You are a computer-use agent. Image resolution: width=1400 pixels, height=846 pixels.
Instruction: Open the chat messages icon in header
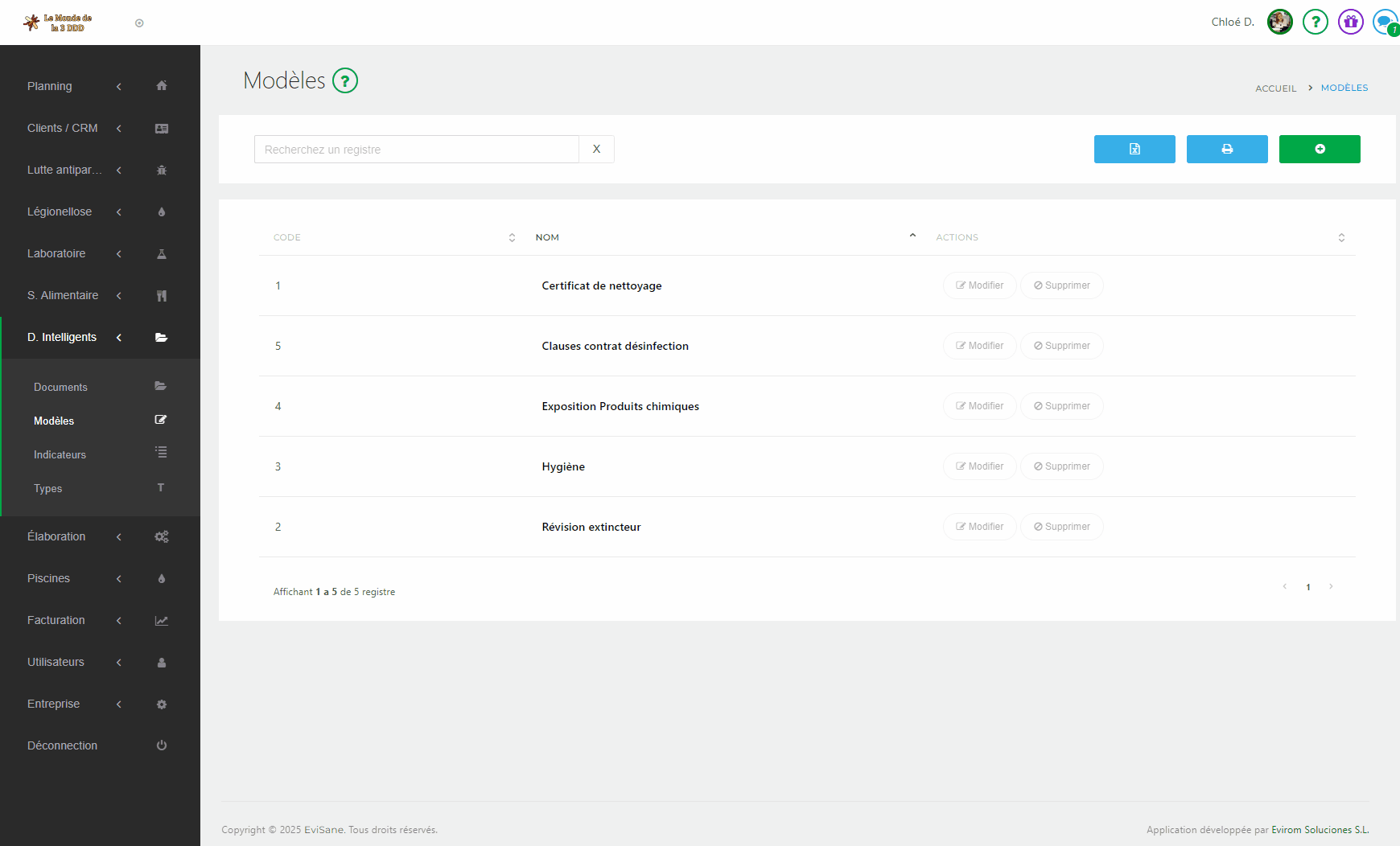click(x=1384, y=22)
